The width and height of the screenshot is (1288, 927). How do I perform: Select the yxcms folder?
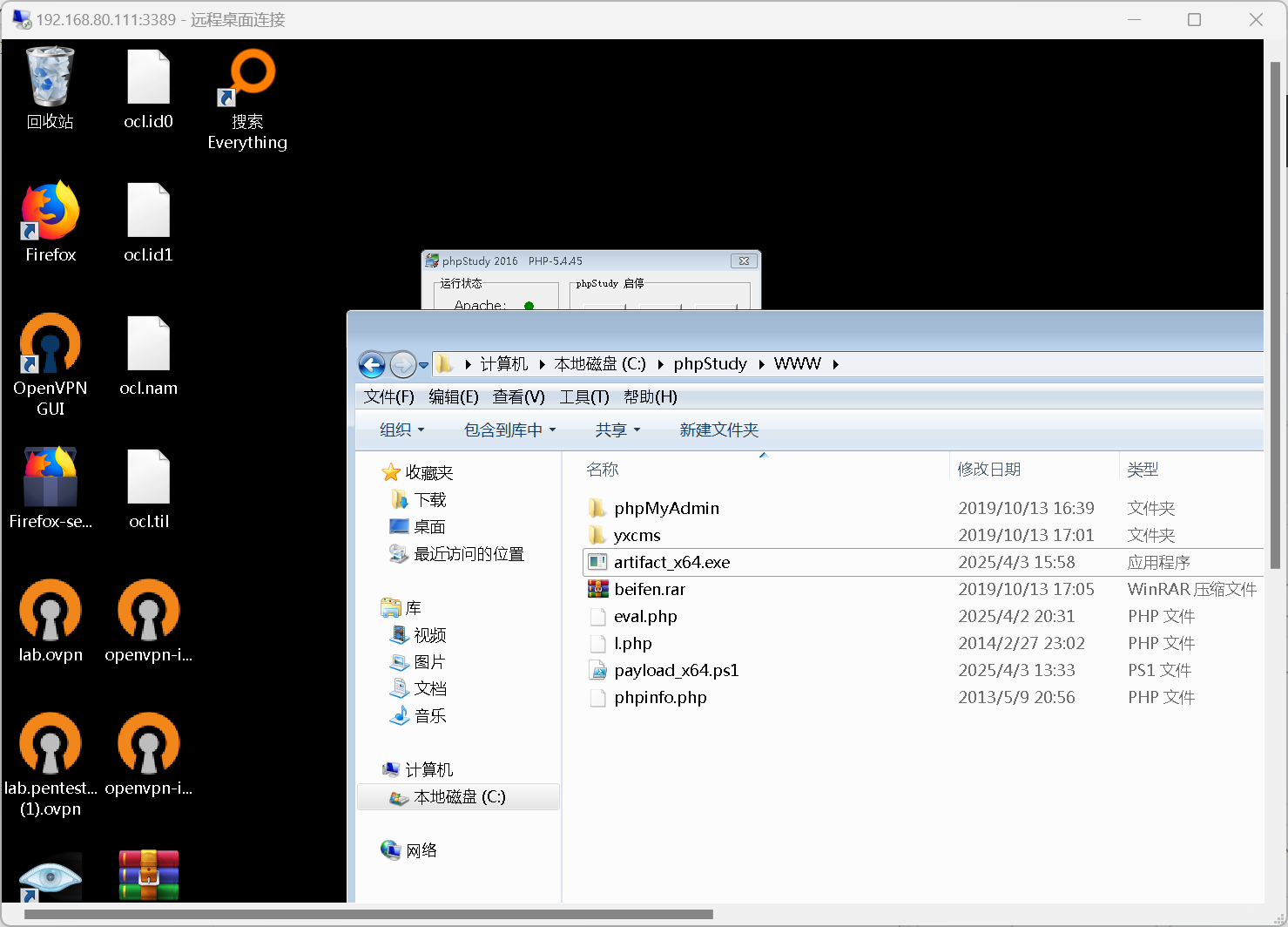point(637,536)
